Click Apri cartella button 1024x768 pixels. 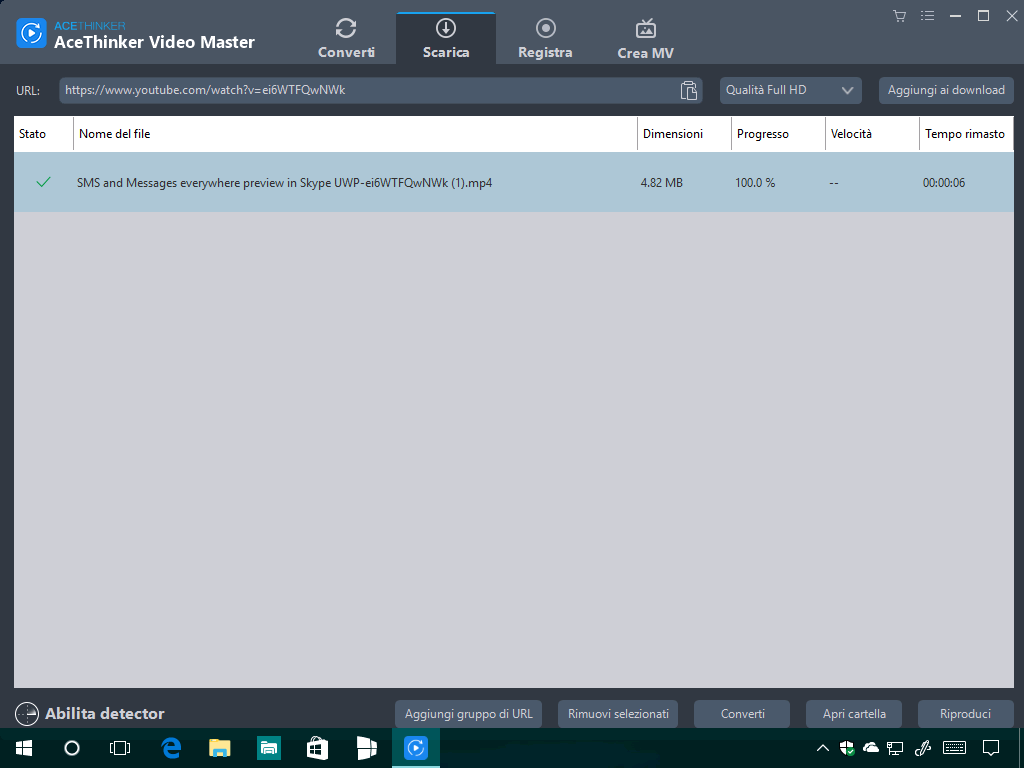(x=854, y=714)
